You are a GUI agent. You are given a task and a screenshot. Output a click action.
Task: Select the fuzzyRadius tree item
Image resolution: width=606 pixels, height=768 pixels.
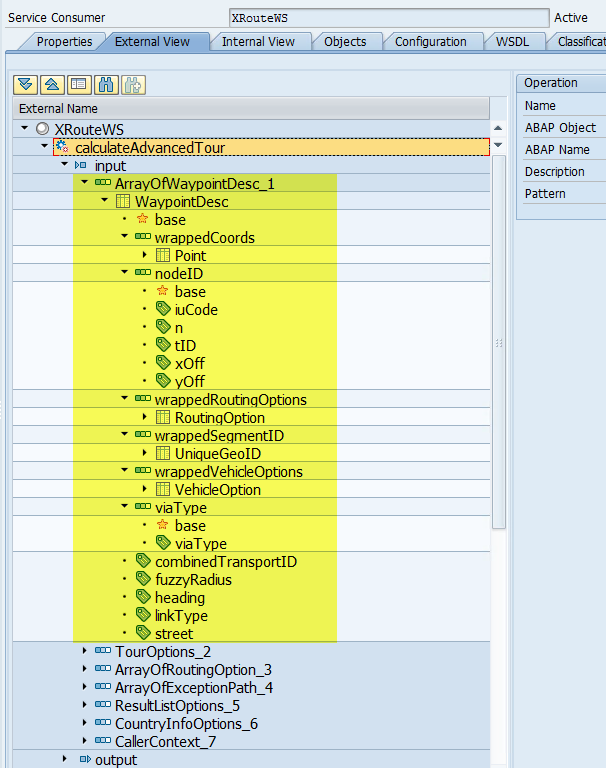click(193, 580)
